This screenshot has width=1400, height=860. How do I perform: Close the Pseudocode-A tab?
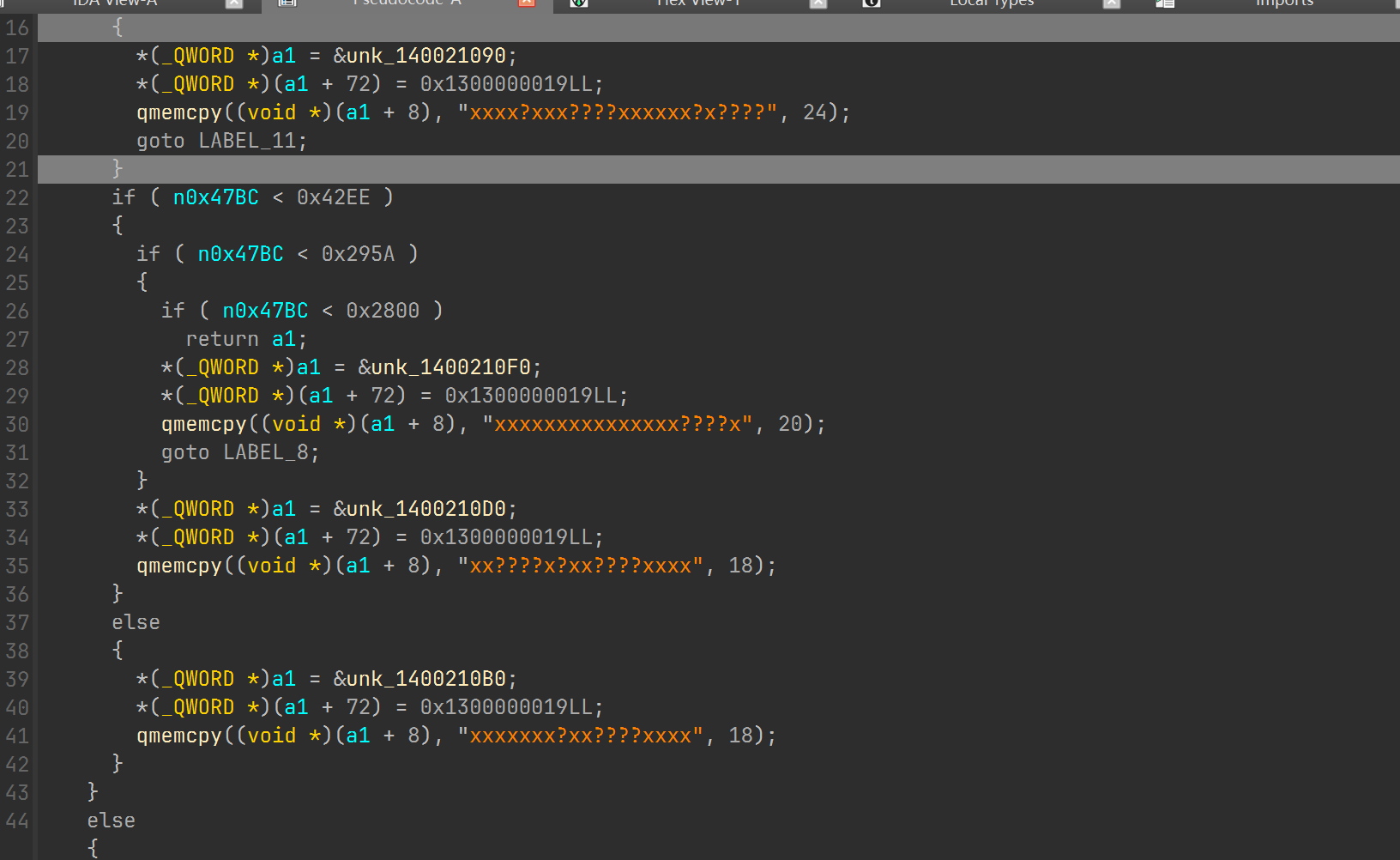527,3
